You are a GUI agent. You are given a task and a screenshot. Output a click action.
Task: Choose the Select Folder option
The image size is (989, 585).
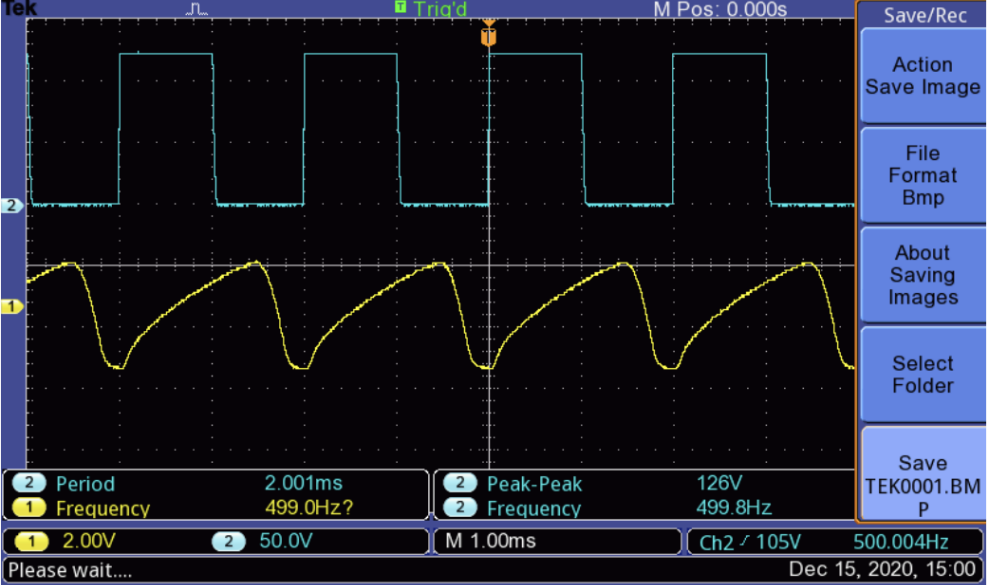coord(922,375)
